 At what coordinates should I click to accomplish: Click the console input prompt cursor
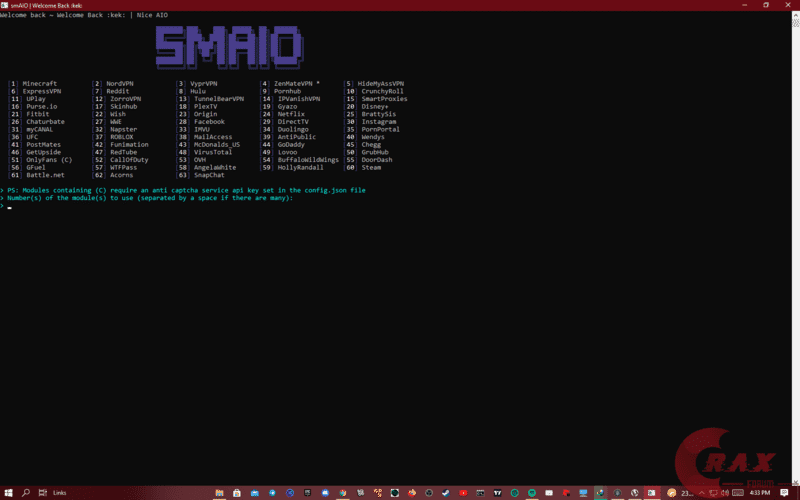coord(10,207)
